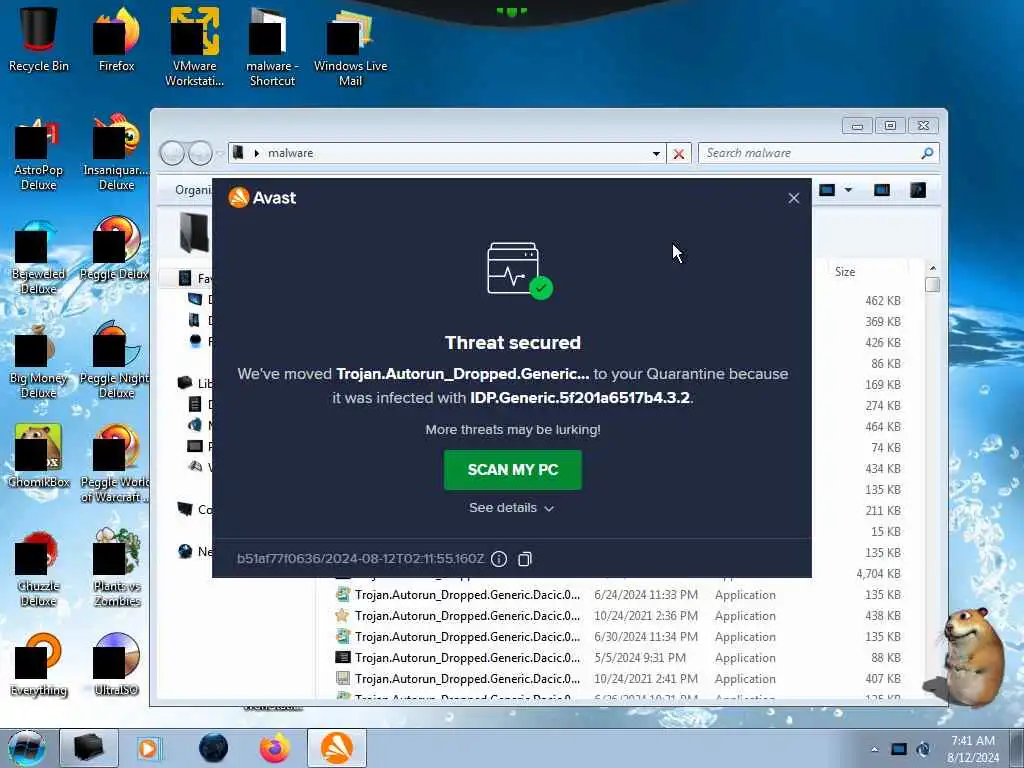Click the green SCAN MY PC button
The image size is (1024, 768).
[x=513, y=470]
